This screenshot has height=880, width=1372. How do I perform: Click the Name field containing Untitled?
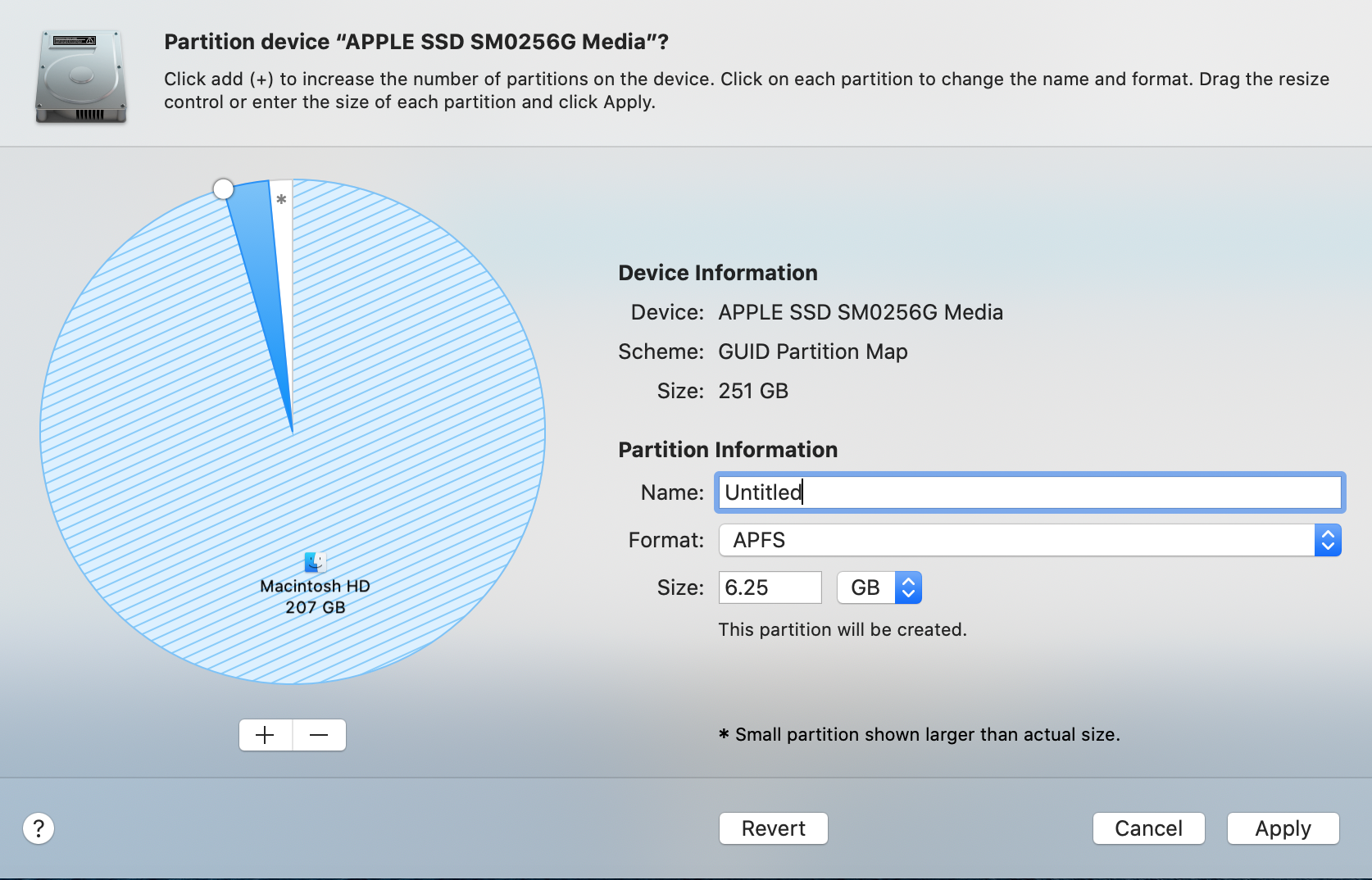click(1029, 492)
